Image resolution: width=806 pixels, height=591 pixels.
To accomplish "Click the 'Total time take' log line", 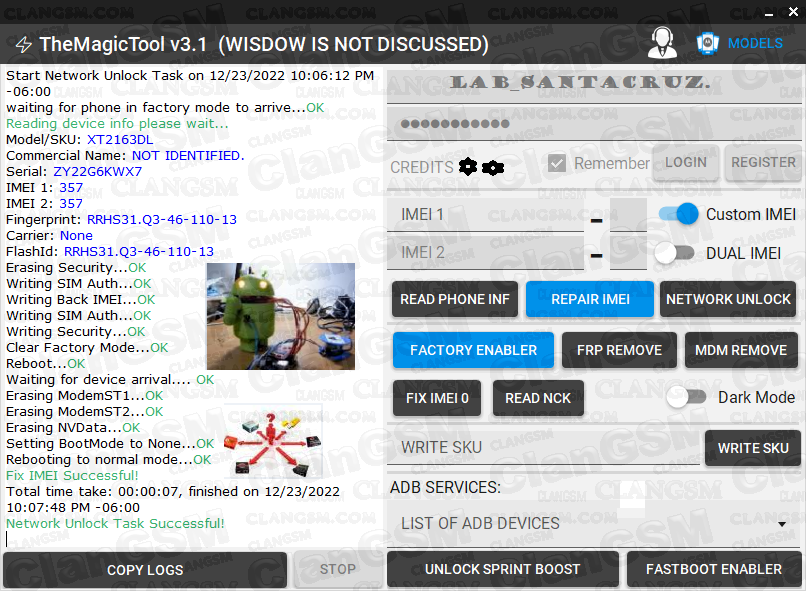I will click(173, 500).
